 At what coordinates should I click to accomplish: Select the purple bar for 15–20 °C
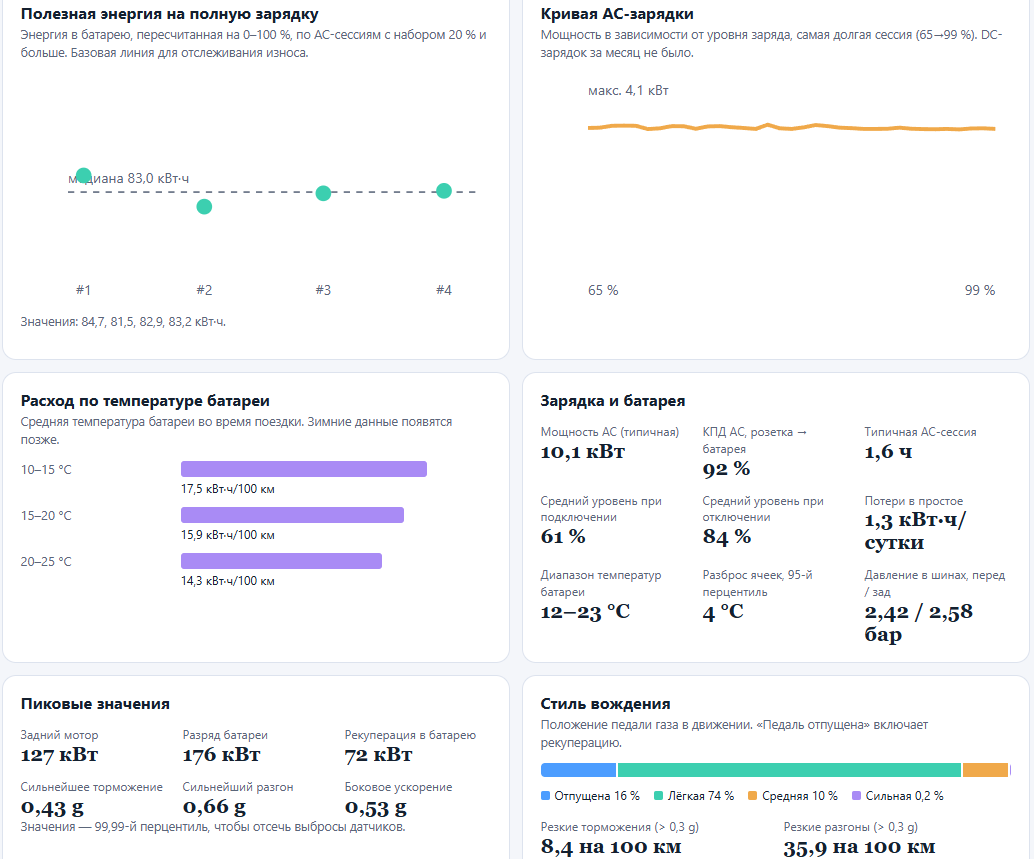[292, 515]
